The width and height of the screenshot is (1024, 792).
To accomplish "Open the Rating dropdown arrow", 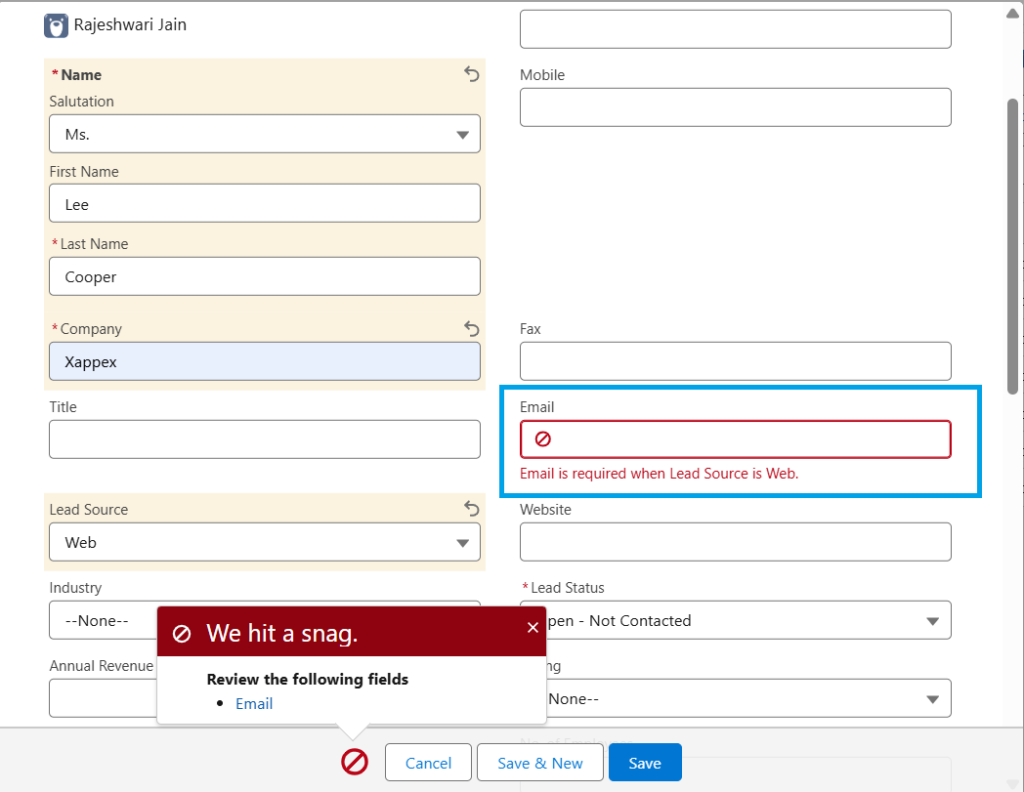I will pyautogui.click(x=932, y=699).
